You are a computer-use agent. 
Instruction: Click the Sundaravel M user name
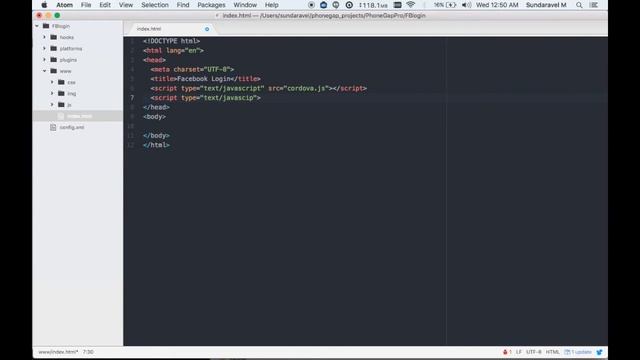546,5
